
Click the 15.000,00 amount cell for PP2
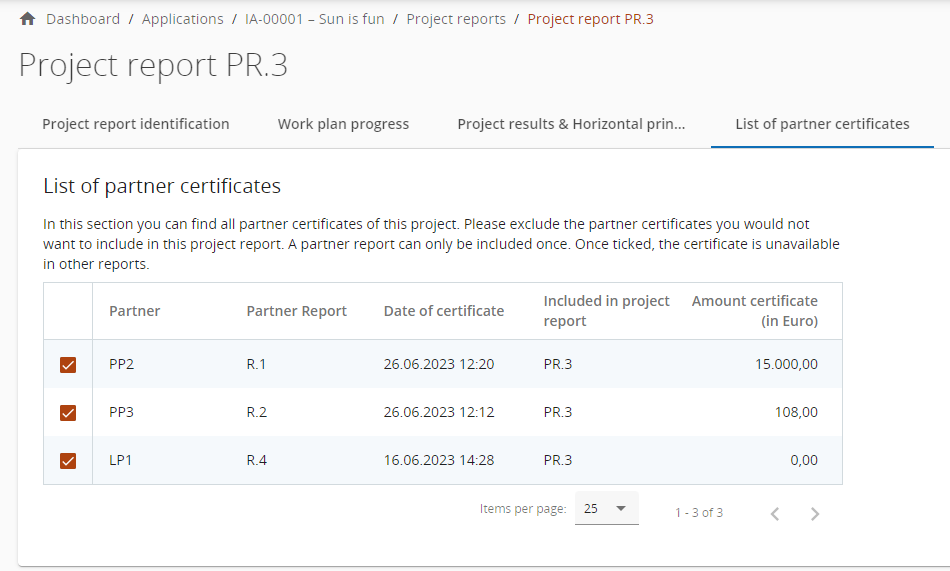pyautogui.click(x=786, y=364)
